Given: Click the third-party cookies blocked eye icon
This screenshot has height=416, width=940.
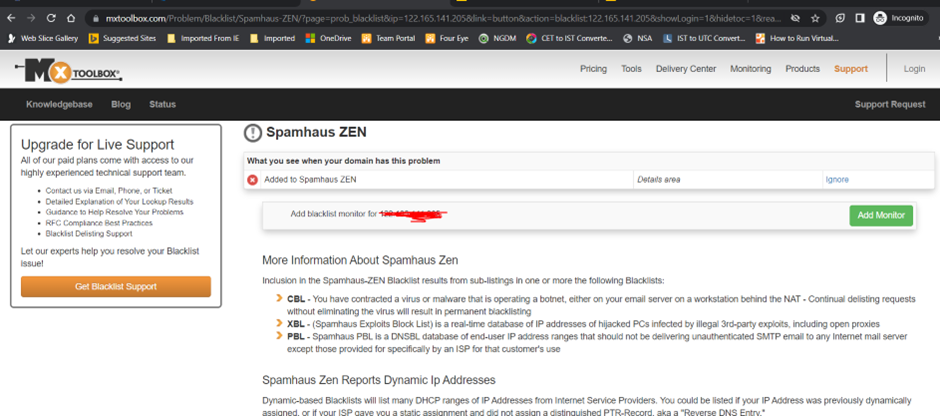Looking at the screenshot, I should point(795,18).
